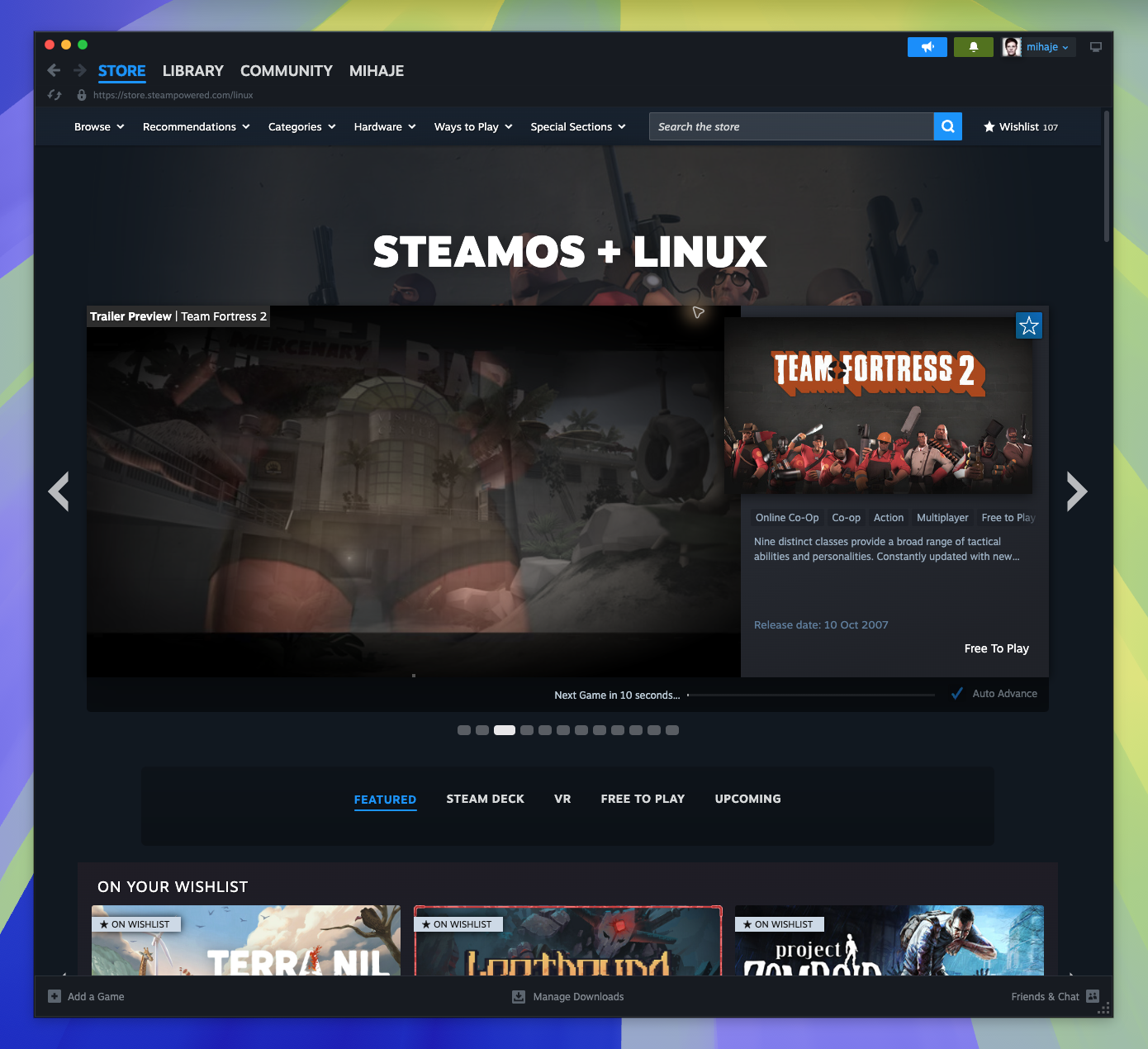Expand the Special Sections dropdown
Viewport: 1148px width, 1049px height.
pyautogui.click(x=578, y=126)
